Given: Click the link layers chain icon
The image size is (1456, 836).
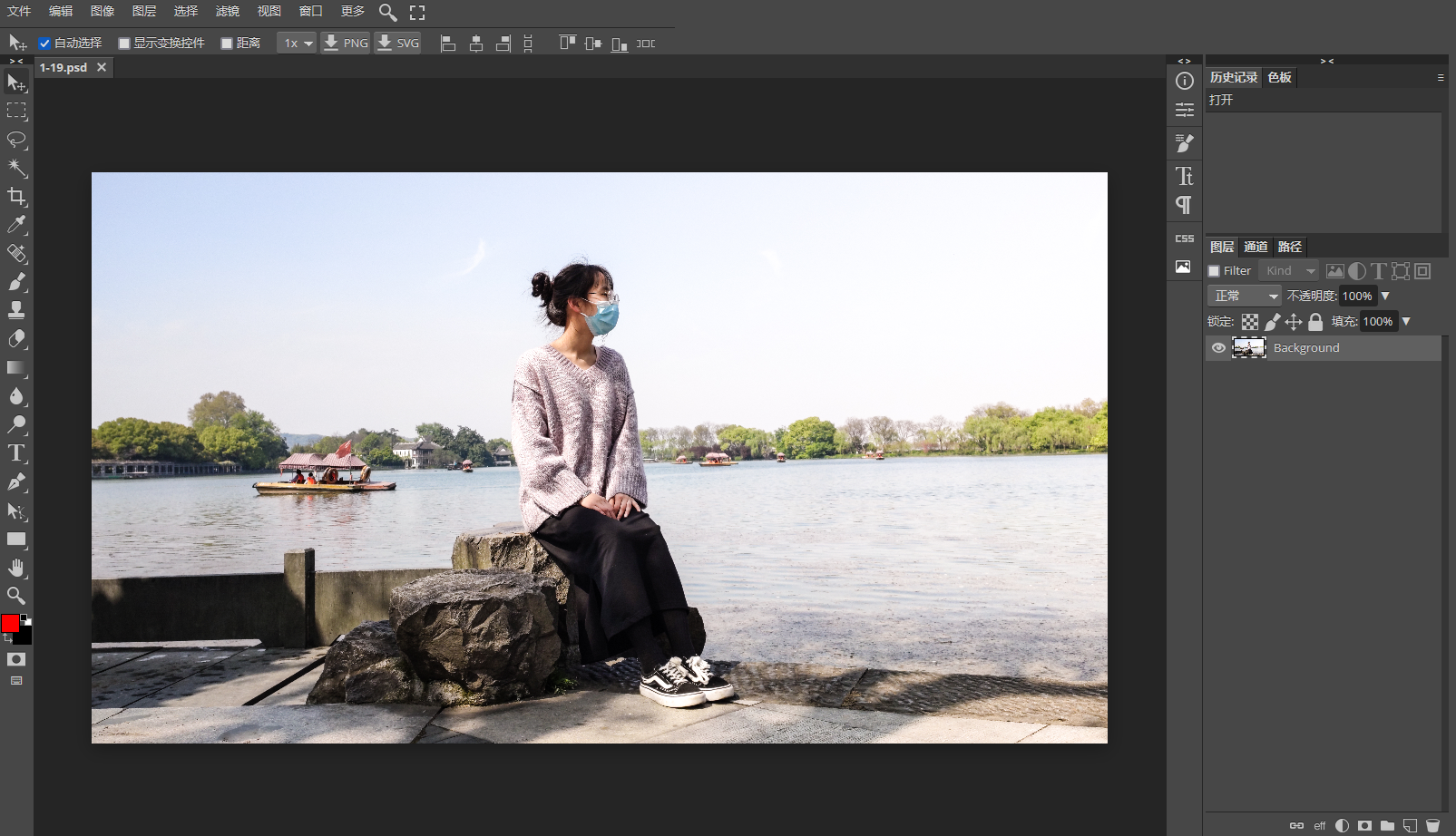Looking at the screenshot, I should pyautogui.click(x=1296, y=825).
